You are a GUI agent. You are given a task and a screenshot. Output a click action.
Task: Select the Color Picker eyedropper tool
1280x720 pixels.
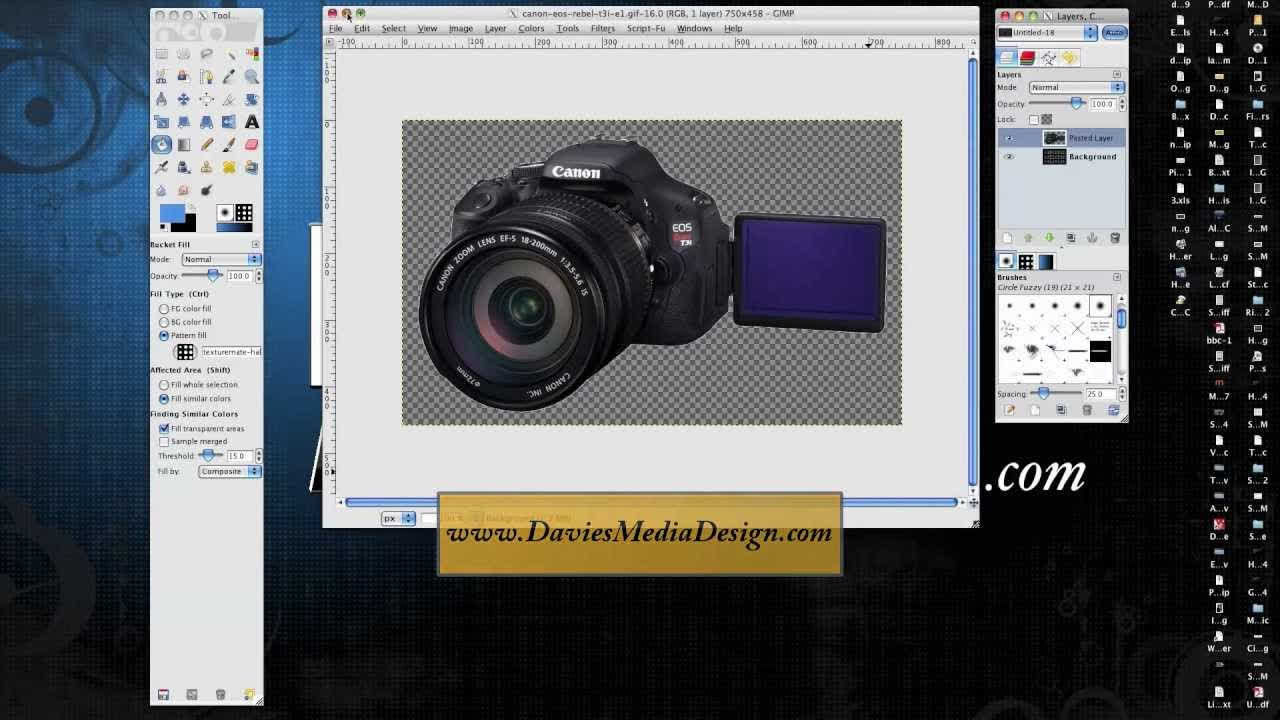click(x=229, y=76)
